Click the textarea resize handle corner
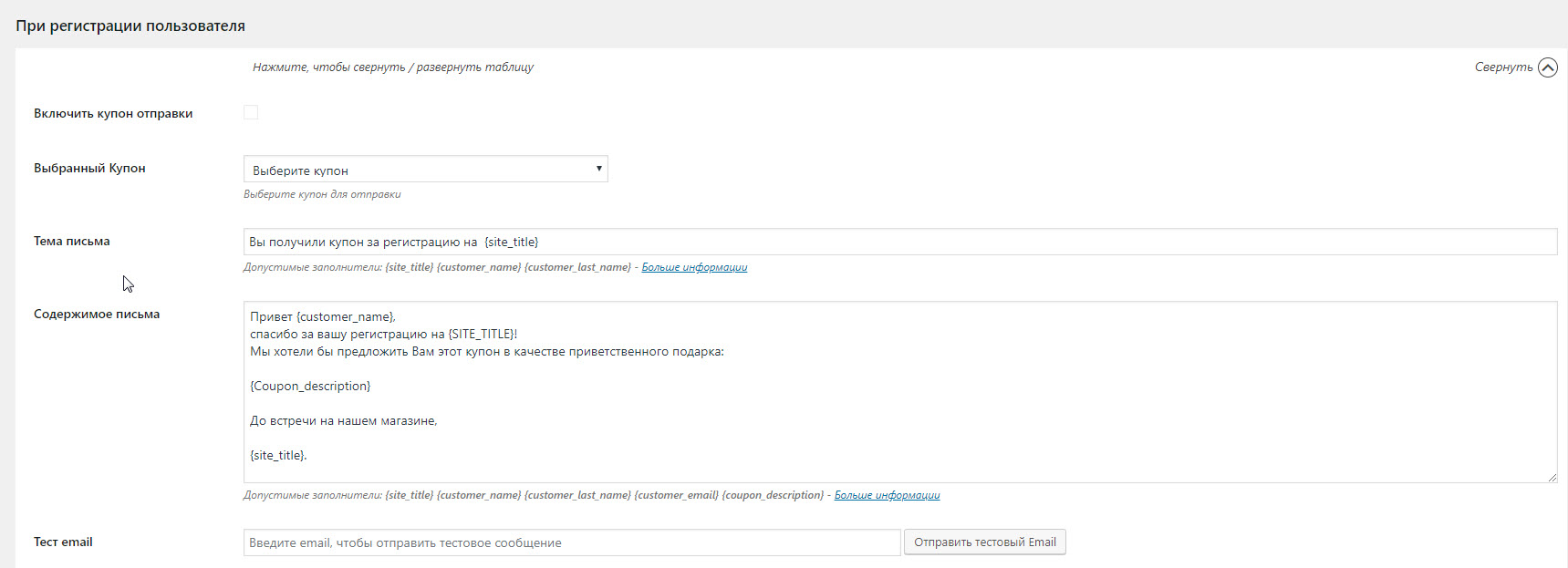This screenshot has width=1568, height=568. click(x=1552, y=477)
